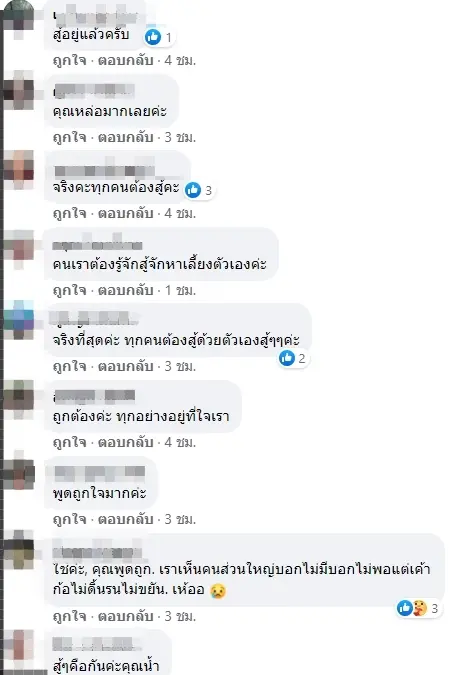Screen dimensions: 461x675
Task: Click blurred commenter name above 'จริงที่สุดค่ะ'
Action: tap(93, 318)
